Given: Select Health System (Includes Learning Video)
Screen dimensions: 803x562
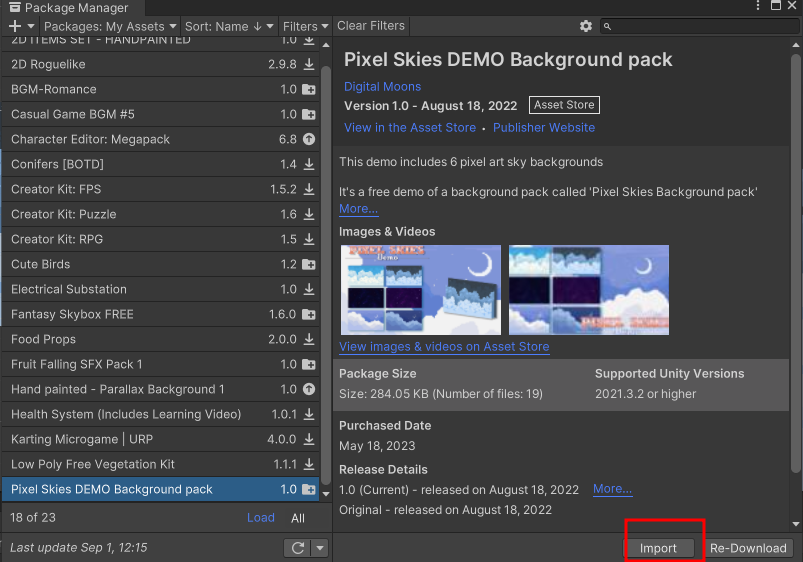Looking at the screenshot, I should point(161,414).
